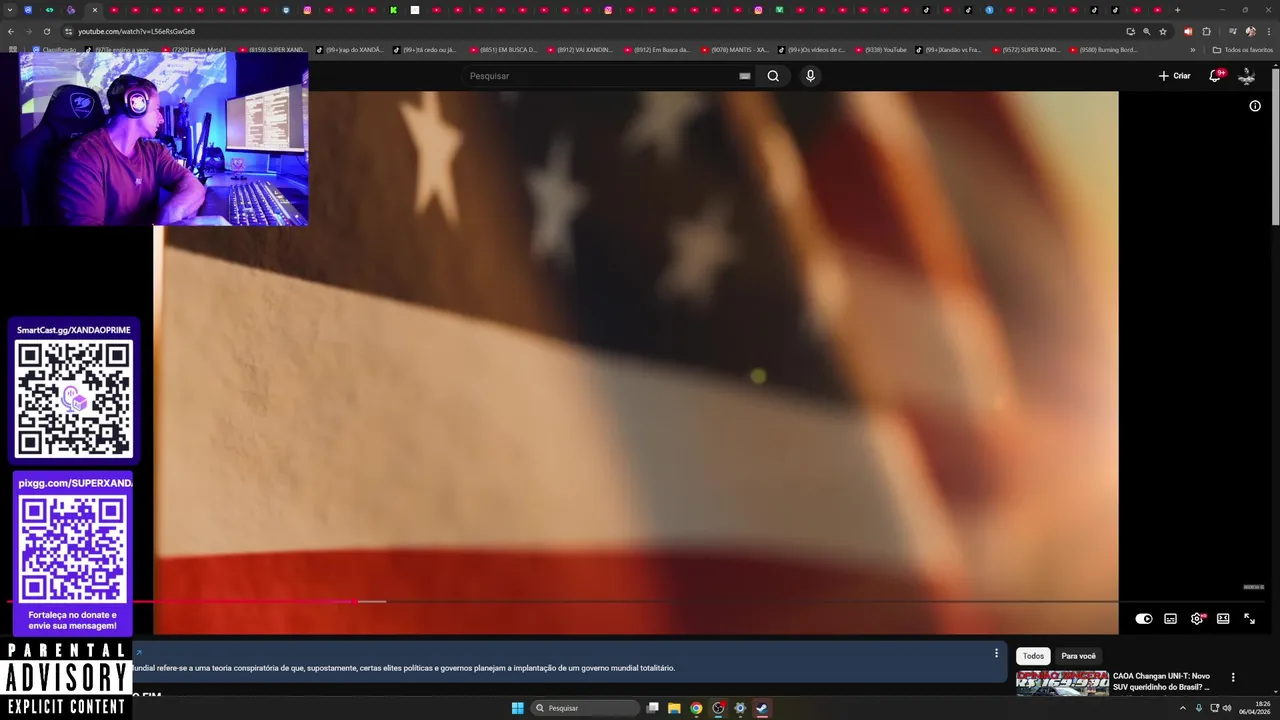Click the video info icon at top right
Image resolution: width=1280 pixels, height=720 pixels.
point(1255,106)
